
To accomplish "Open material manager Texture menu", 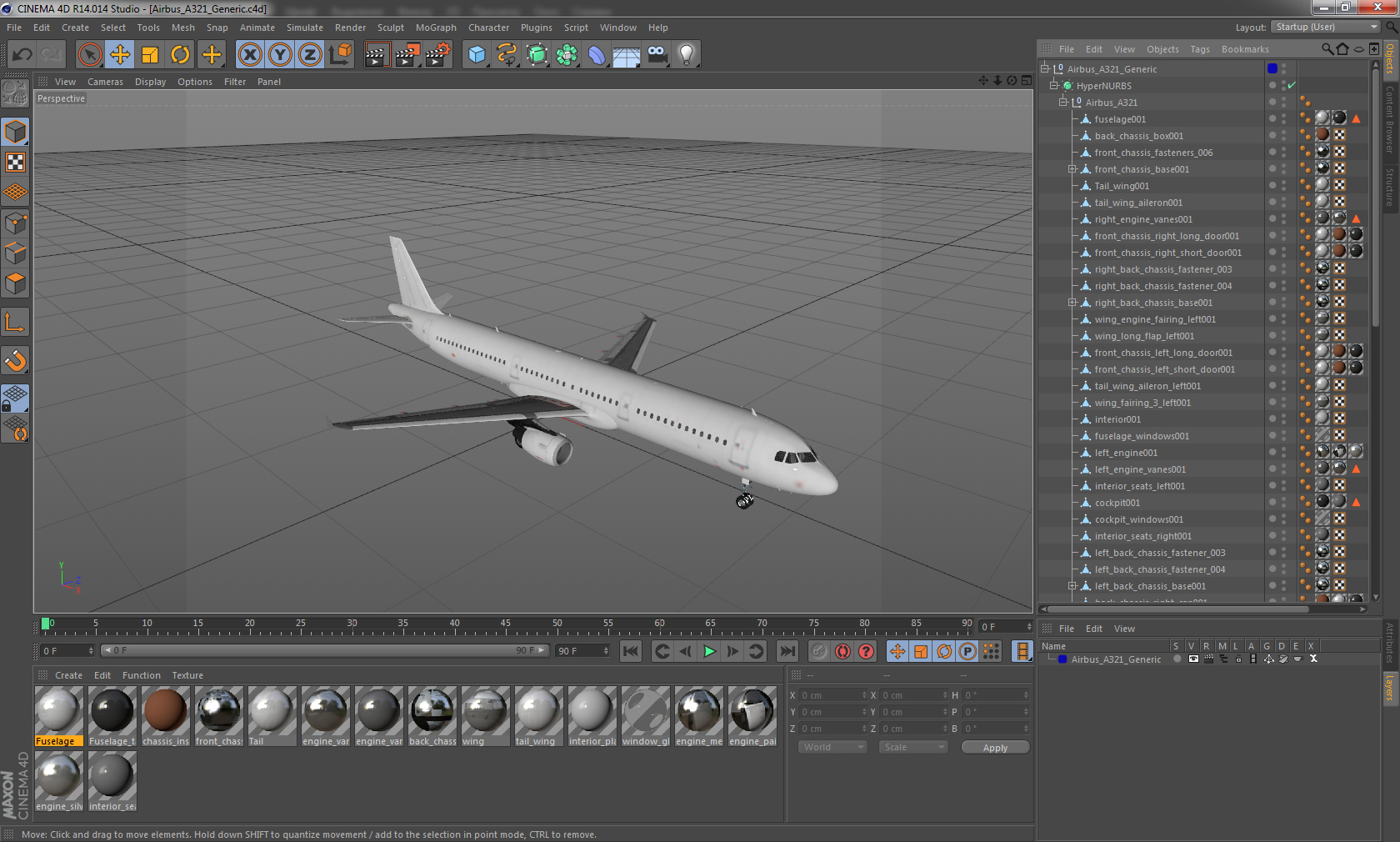I will 187,675.
